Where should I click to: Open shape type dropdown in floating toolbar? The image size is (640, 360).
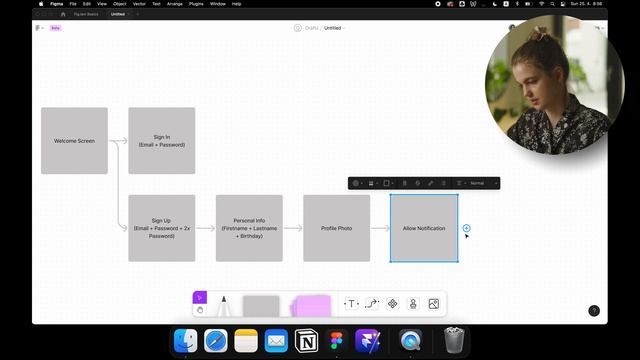[x=388, y=183]
